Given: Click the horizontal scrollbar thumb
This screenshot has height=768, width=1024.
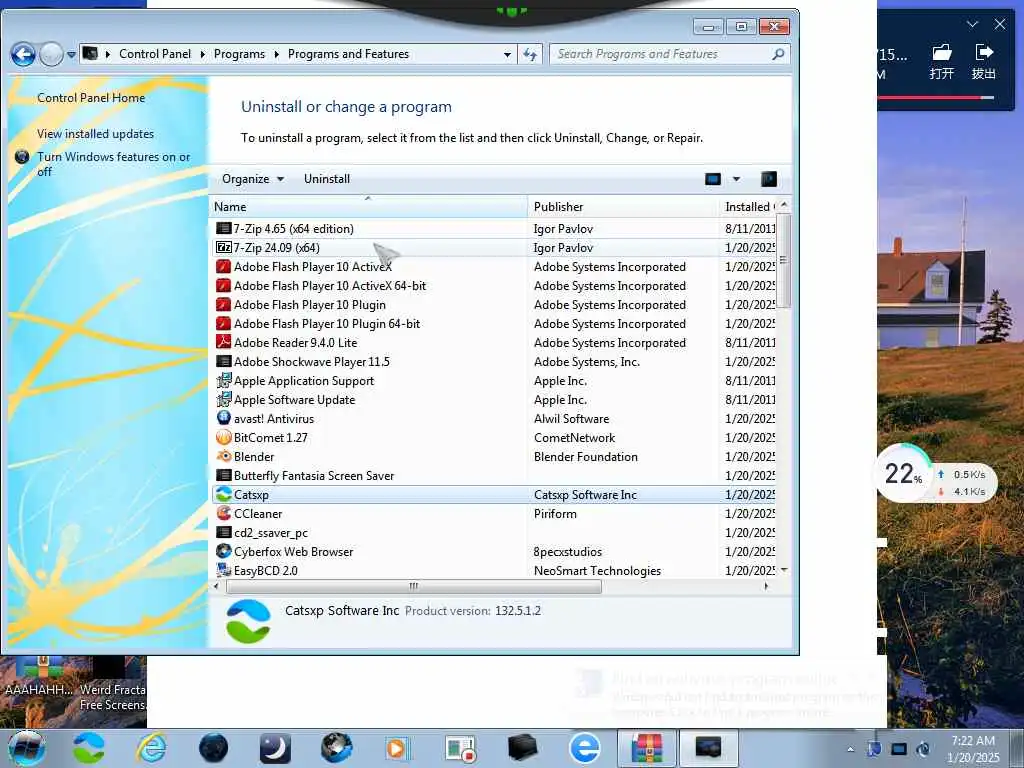Looking at the screenshot, I should tap(413, 586).
